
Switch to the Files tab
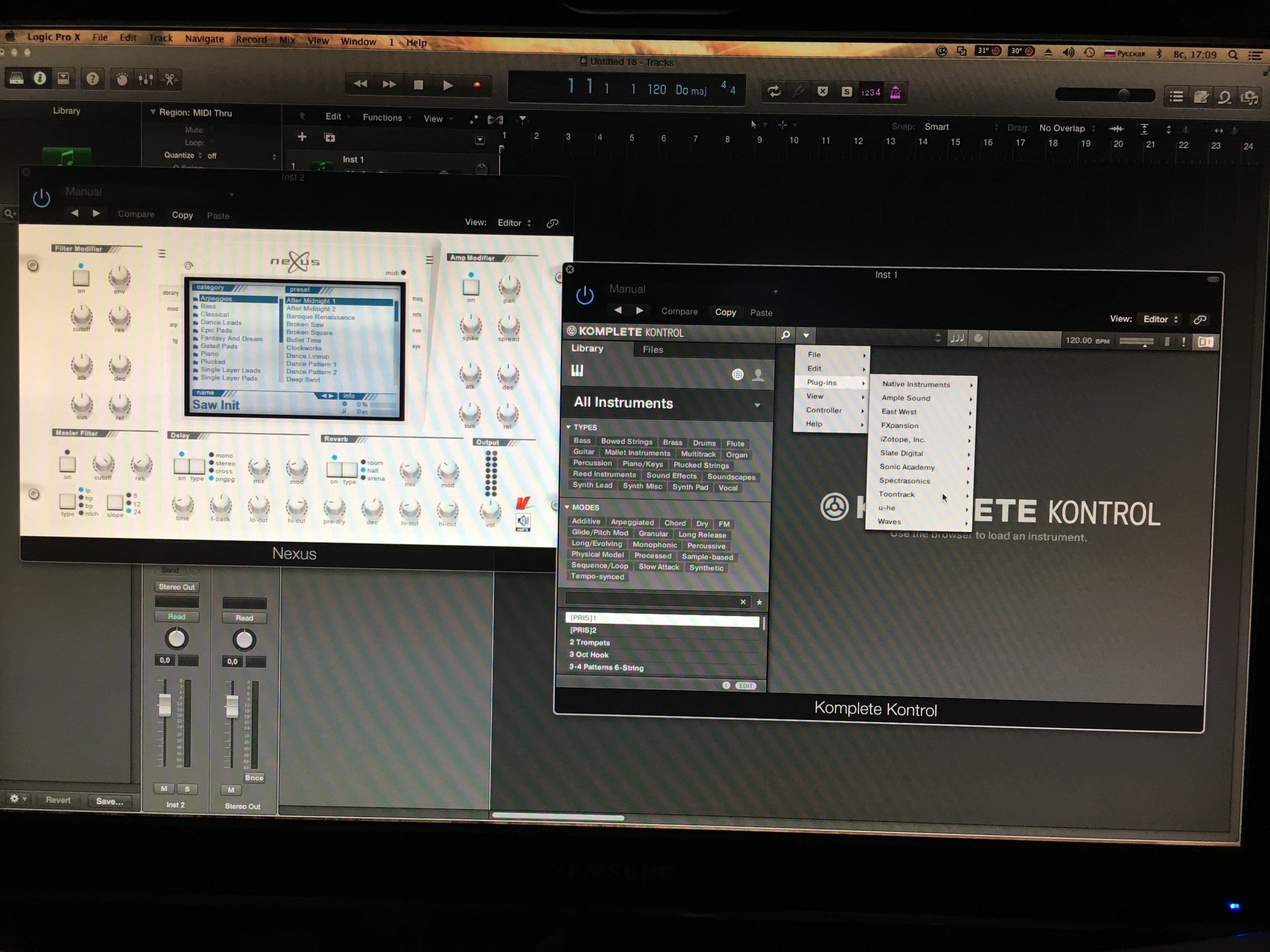[x=653, y=349]
